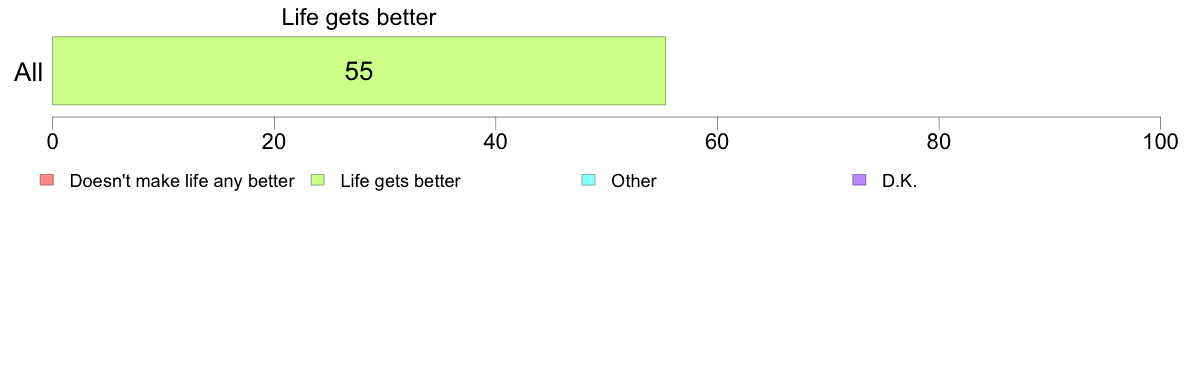The image size is (1188, 368).
Task: Select the green bar showing 55
Action: (x=358, y=70)
